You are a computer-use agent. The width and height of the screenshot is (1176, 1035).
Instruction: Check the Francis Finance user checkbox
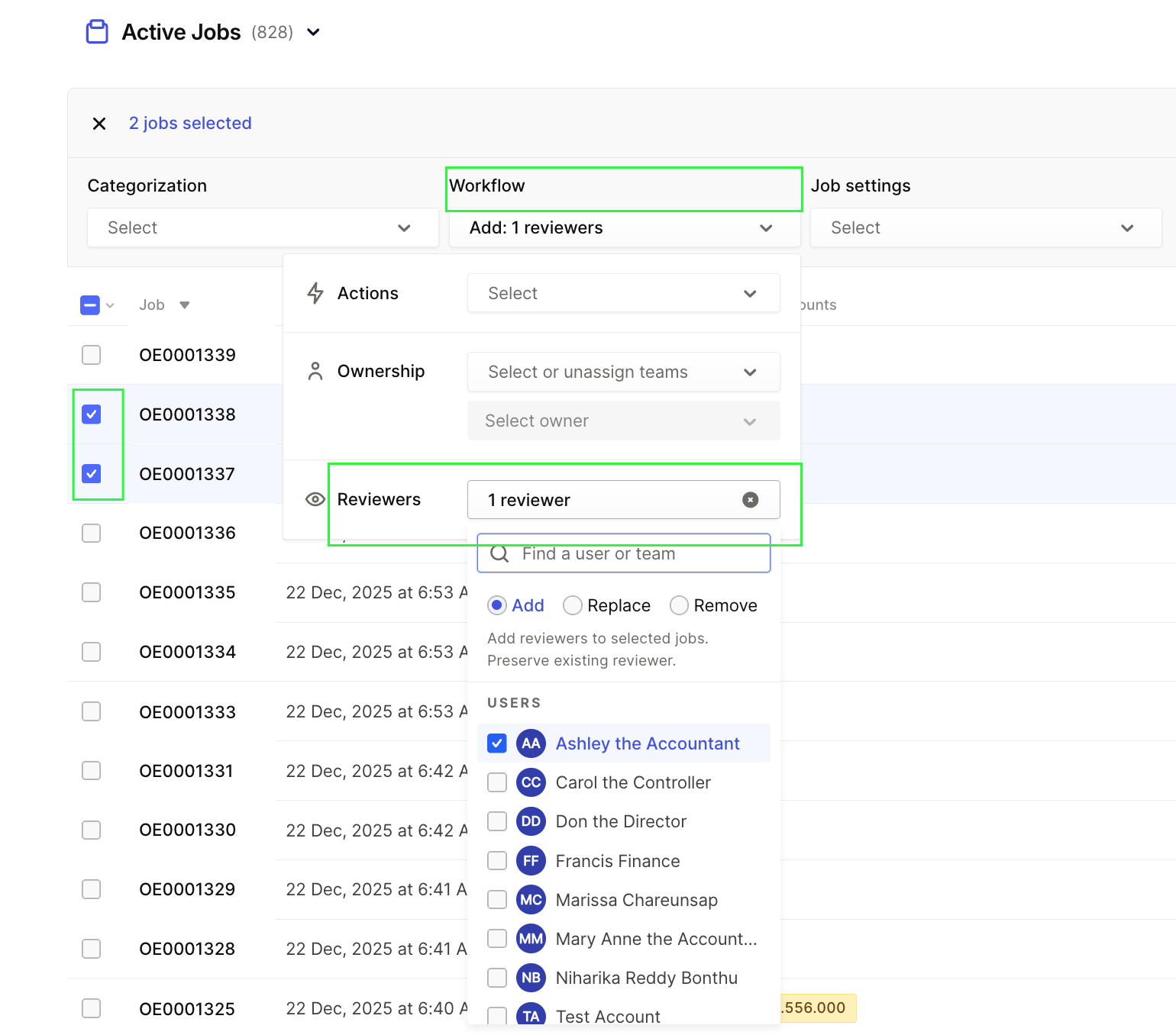[x=497, y=861]
